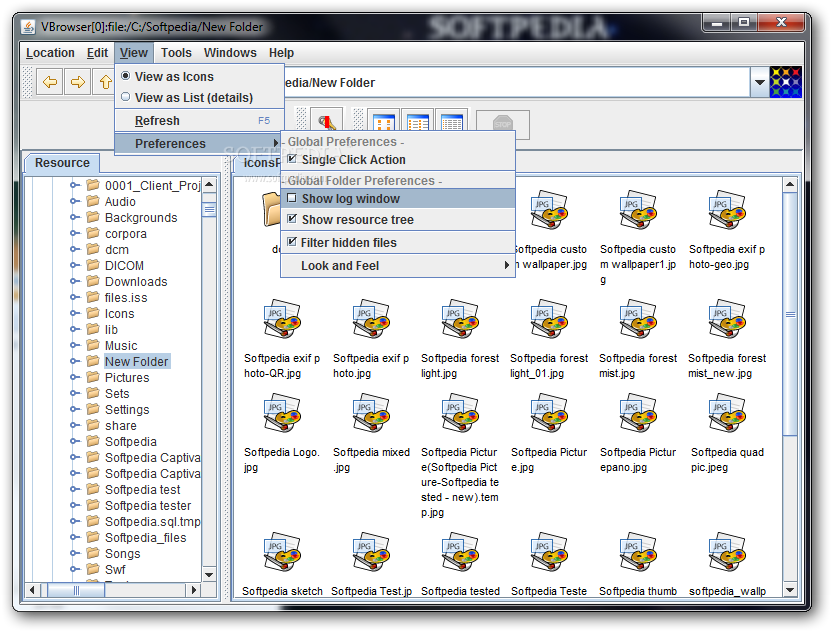Viewport: 832px width, 632px height.
Task: Toggle Filter hidden files checkbox
Action: (292, 242)
